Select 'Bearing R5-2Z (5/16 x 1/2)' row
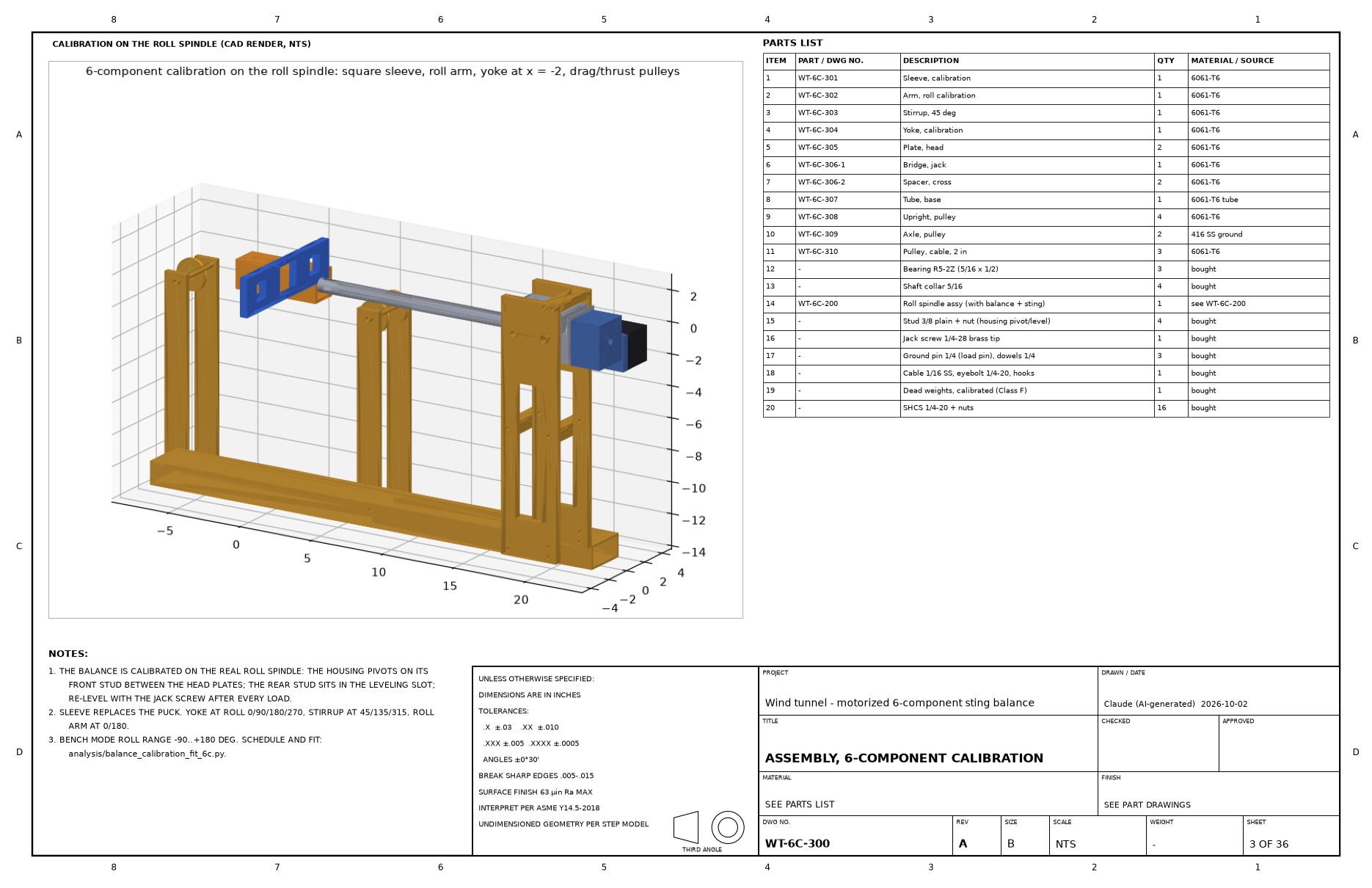This screenshot has width=1372, height=888. pyautogui.click(x=1046, y=269)
